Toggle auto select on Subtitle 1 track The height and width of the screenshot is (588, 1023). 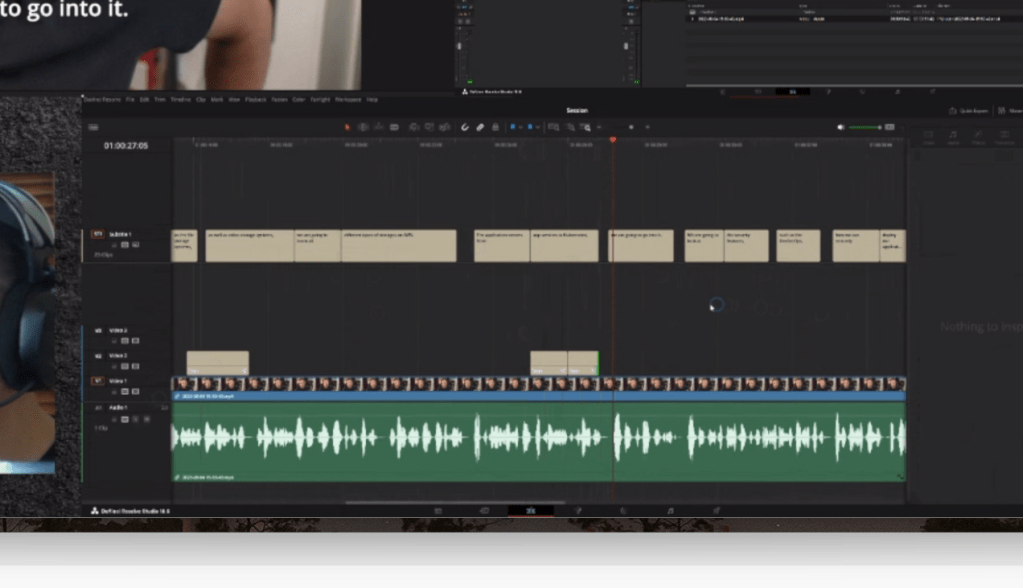coord(125,245)
